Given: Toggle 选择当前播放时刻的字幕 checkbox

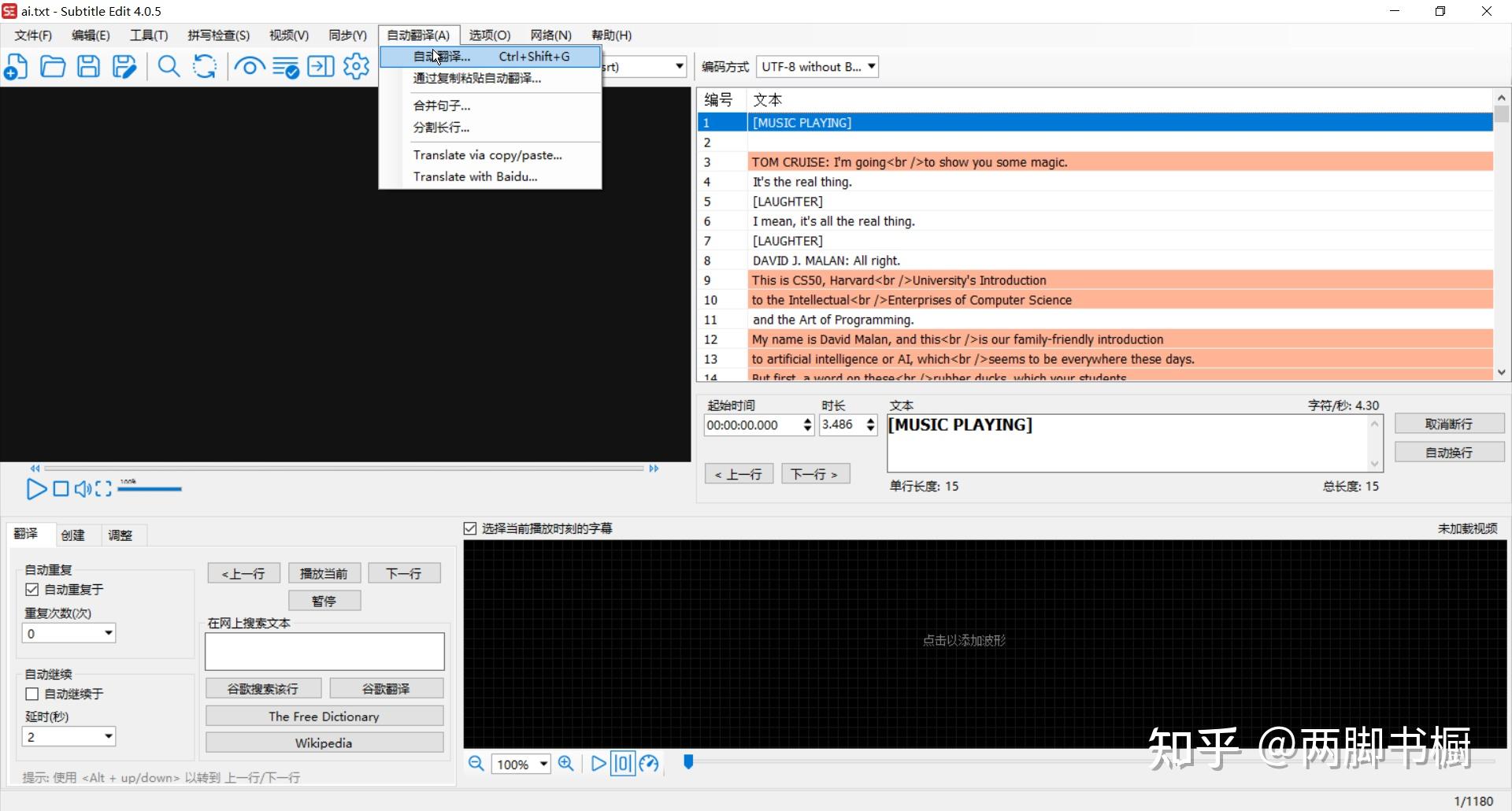Looking at the screenshot, I should click(x=470, y=528).
